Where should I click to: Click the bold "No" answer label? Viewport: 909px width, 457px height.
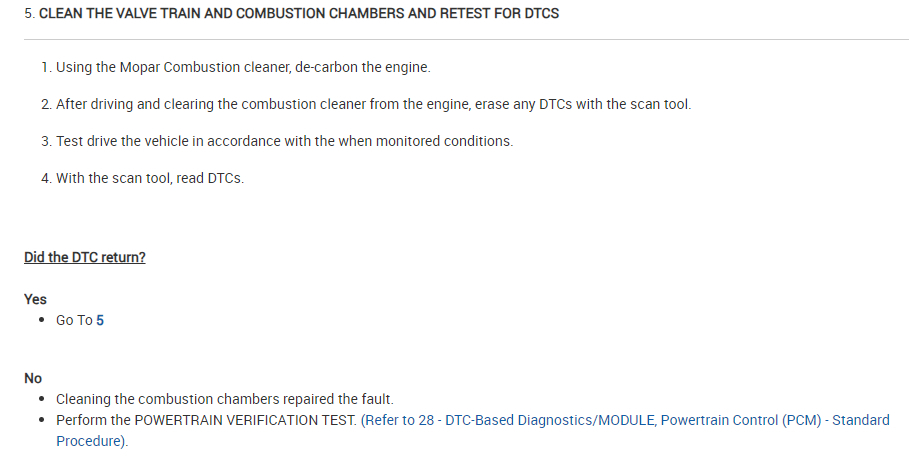tap(33, 378)
